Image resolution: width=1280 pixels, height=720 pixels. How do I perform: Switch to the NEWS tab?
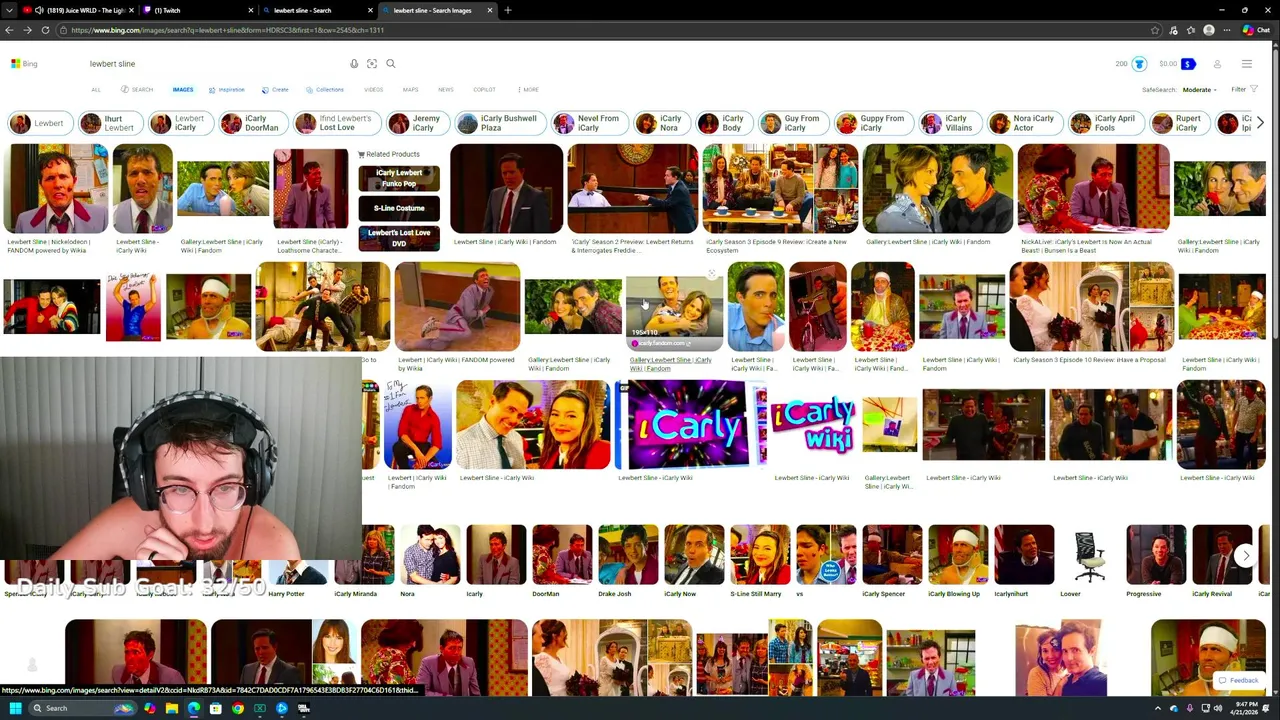tap(445, 90)
